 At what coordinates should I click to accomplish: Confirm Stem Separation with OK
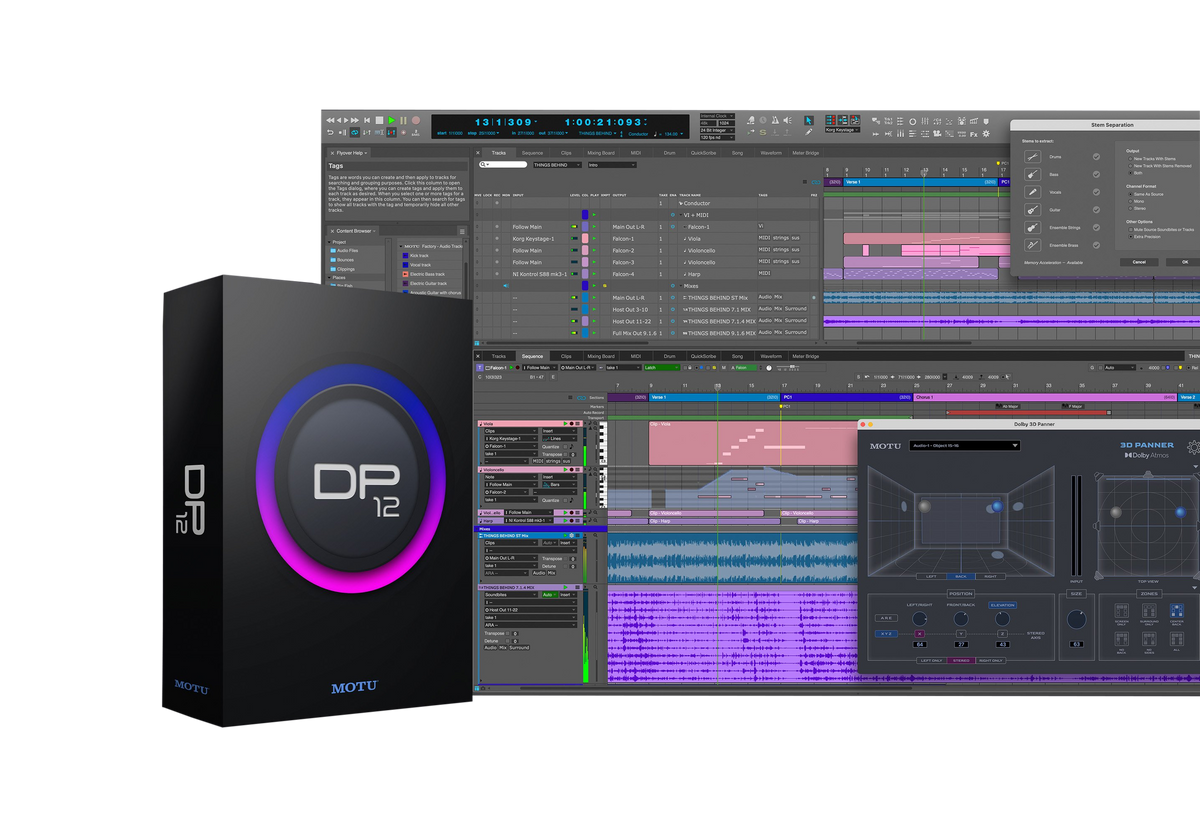(1185, 262)
